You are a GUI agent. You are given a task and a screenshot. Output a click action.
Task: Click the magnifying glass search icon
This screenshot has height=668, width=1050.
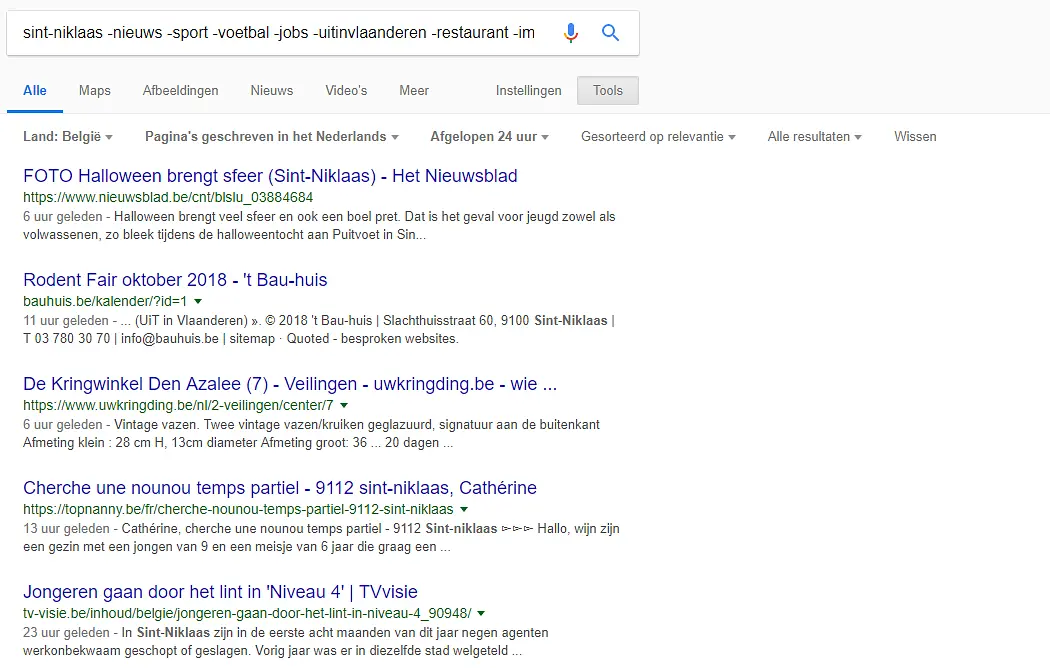(610, 32)
